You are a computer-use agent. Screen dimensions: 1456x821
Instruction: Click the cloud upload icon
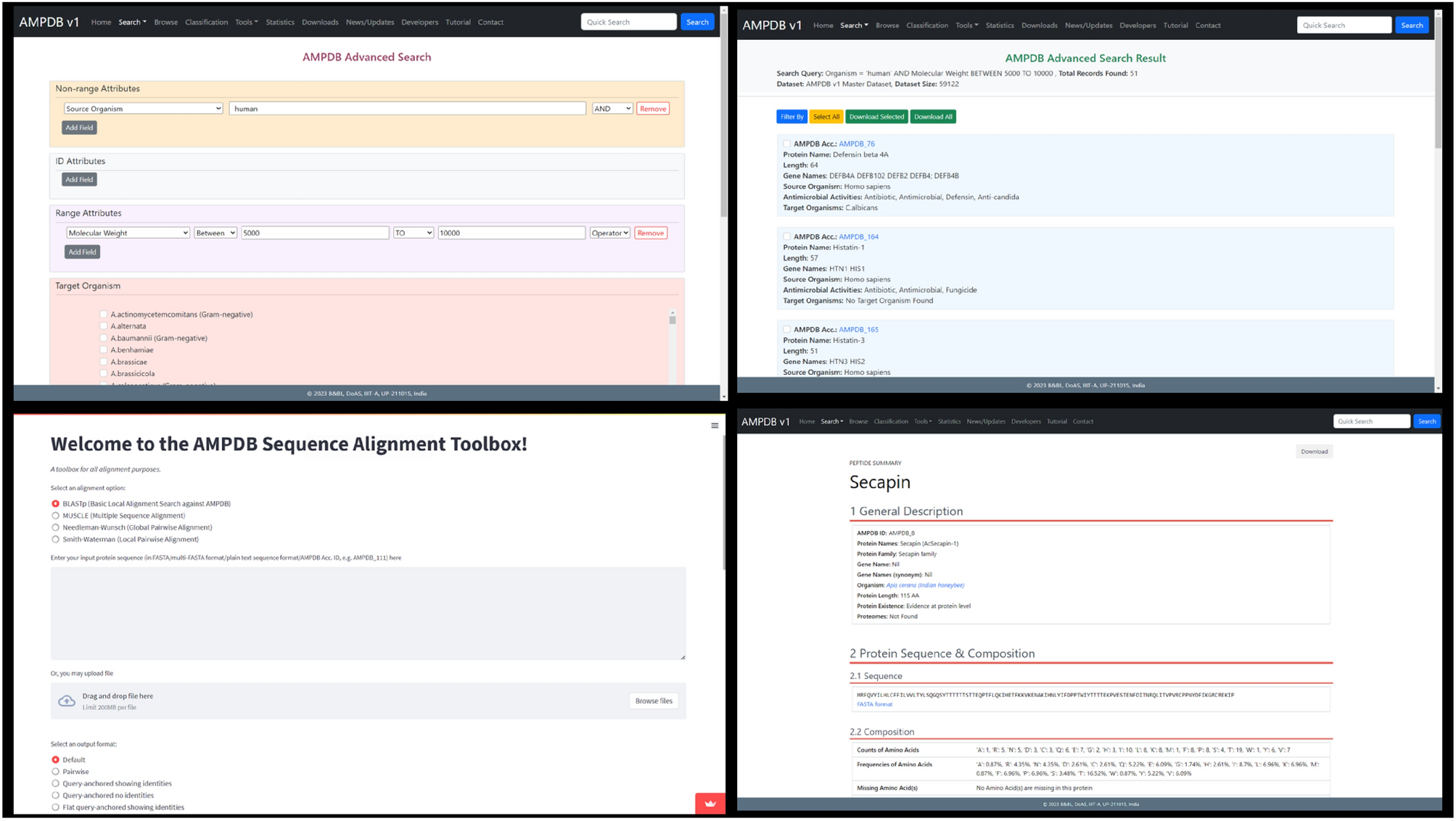tap(67, 701)
